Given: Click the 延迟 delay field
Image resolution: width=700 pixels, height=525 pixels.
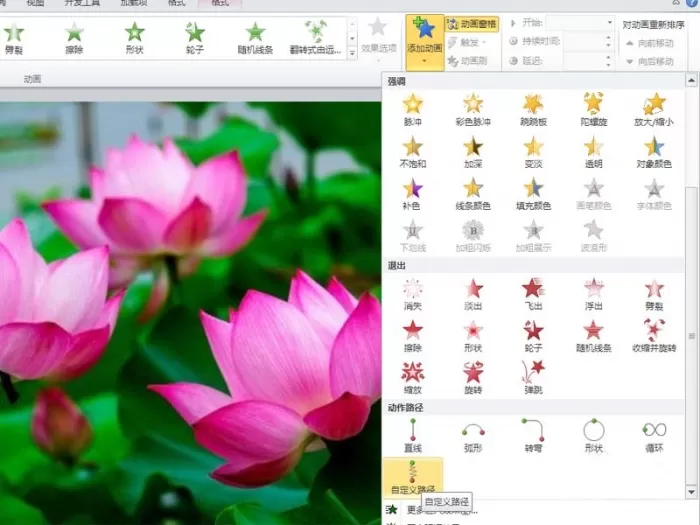Looking at the screenshot, I should tap(584, 61).
